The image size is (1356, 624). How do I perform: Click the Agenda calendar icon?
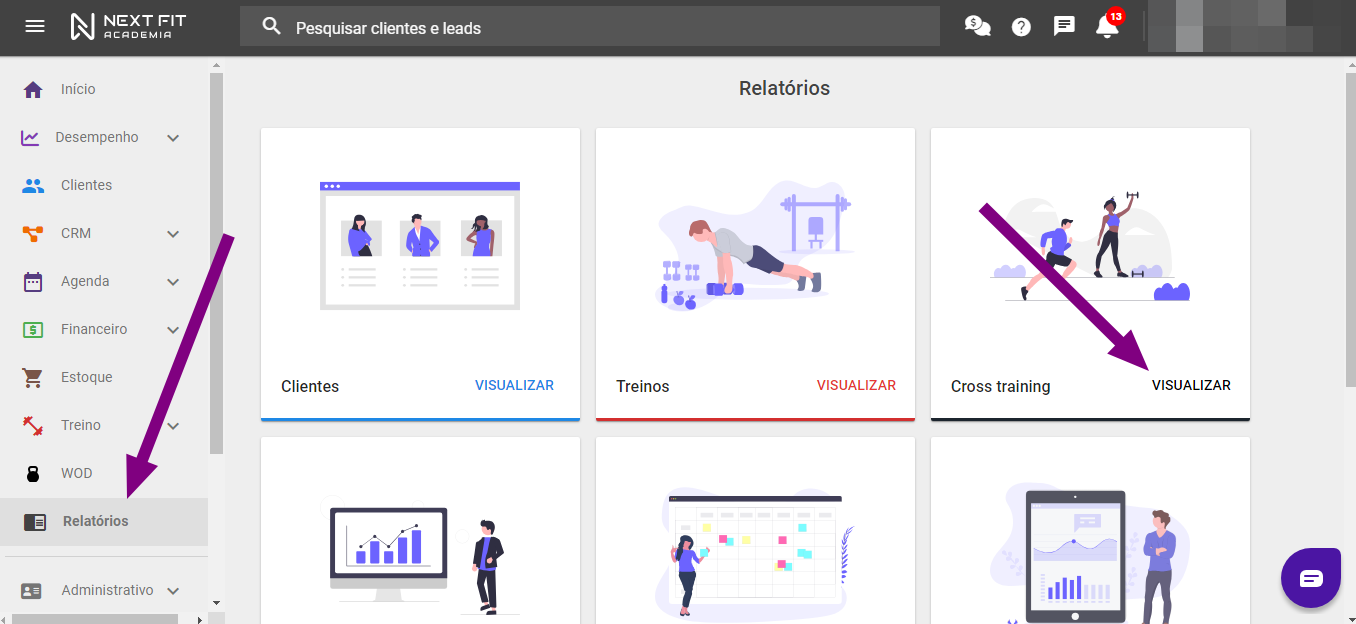pyautogui.click(x=33, y=281)
